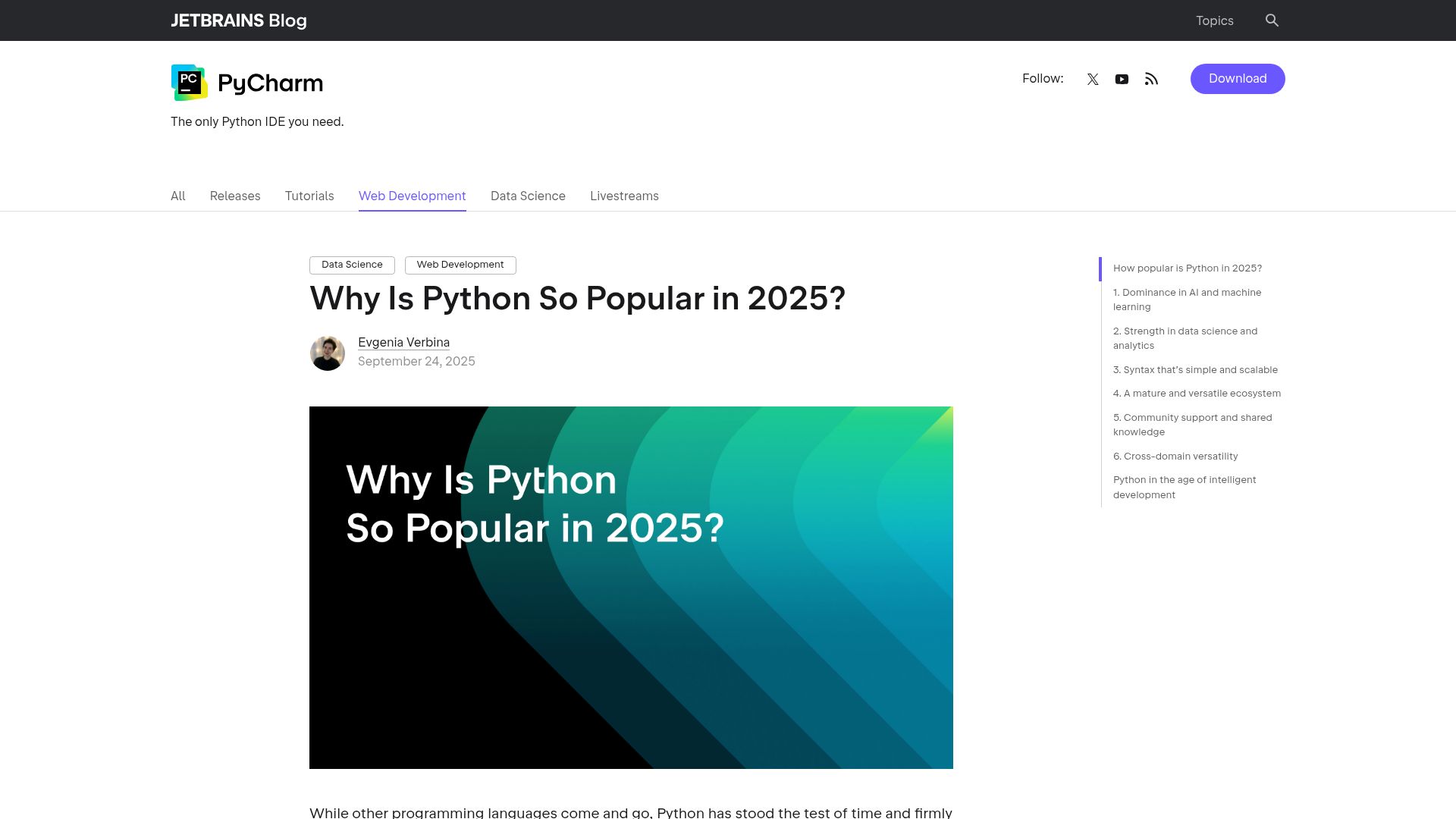Jump to 'How popular is Python in 2025?'
Image resolution: width=1456 pixels, height=819 pixels.
[1188, 268]
